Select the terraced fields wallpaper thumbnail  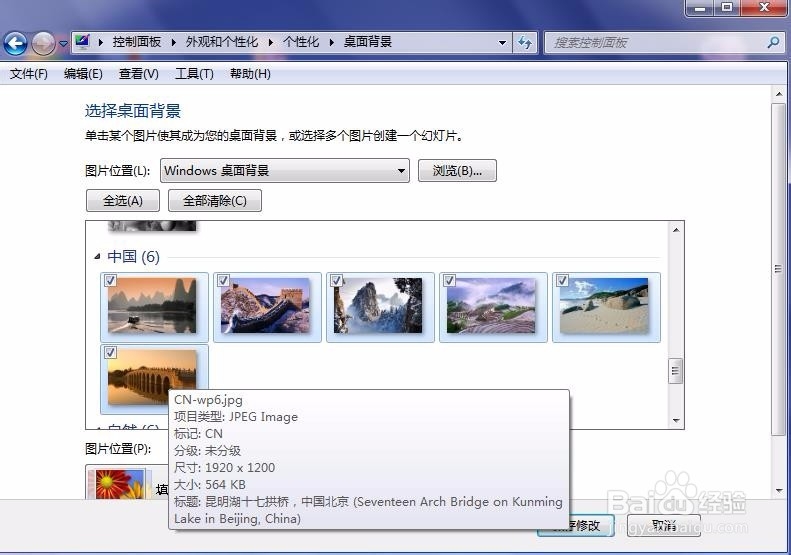(x=491, y=306)
